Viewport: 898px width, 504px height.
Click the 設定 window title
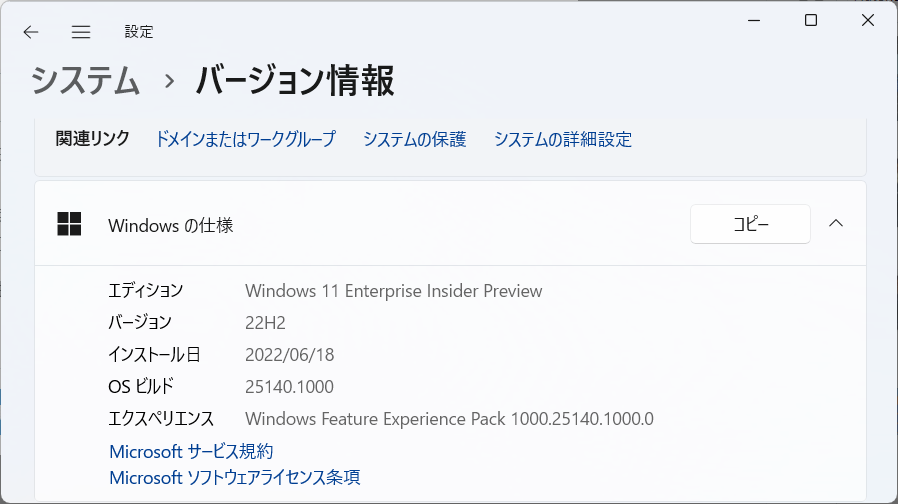[139, 32]
